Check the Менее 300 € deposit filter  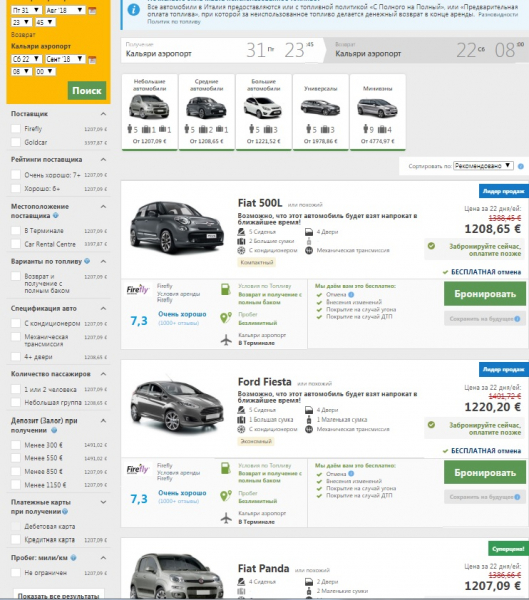pos(16,445)
